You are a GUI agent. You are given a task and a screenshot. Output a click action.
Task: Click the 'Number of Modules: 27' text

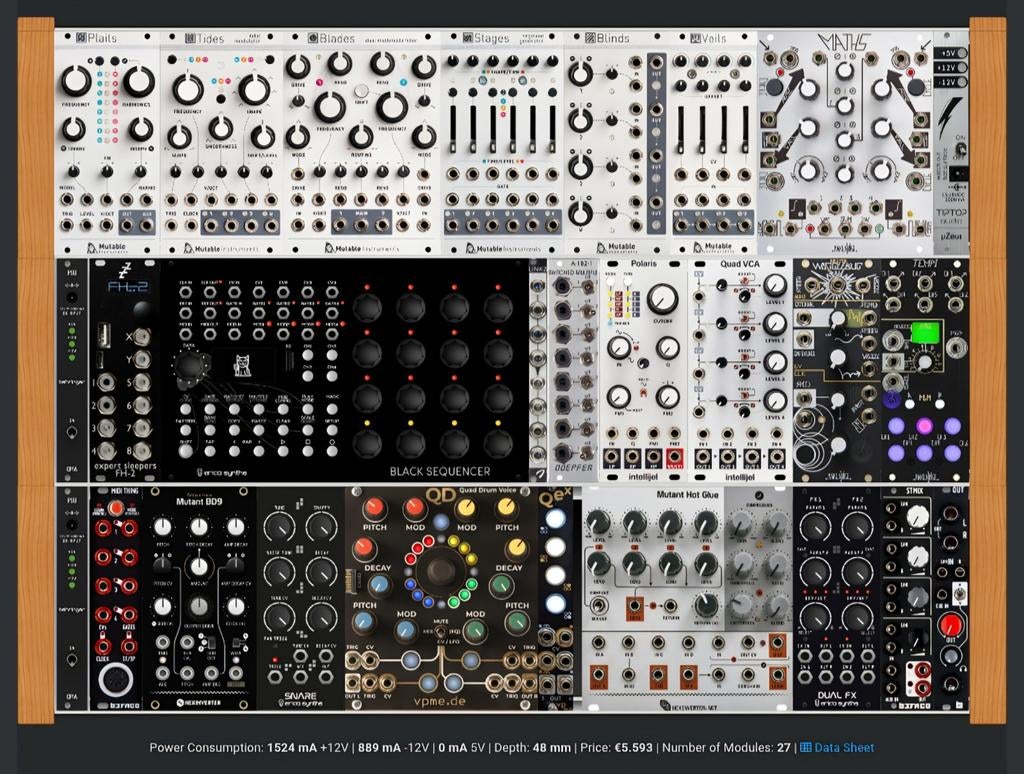[726, 747]
